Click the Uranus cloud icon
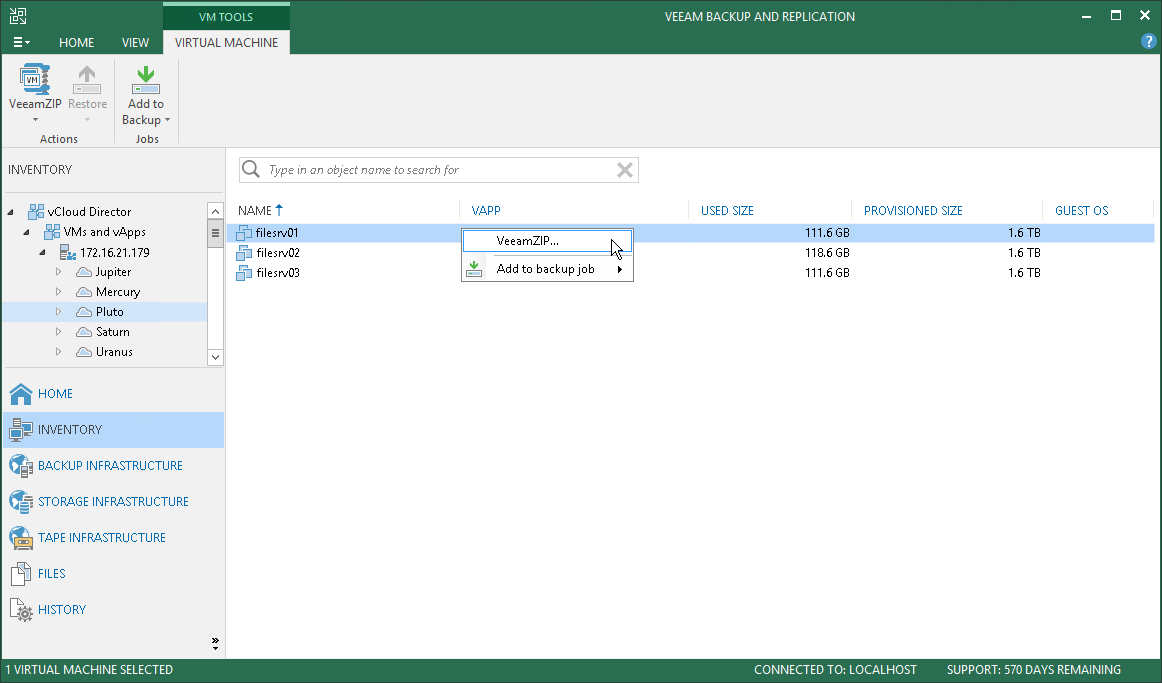 click(84, 352)
